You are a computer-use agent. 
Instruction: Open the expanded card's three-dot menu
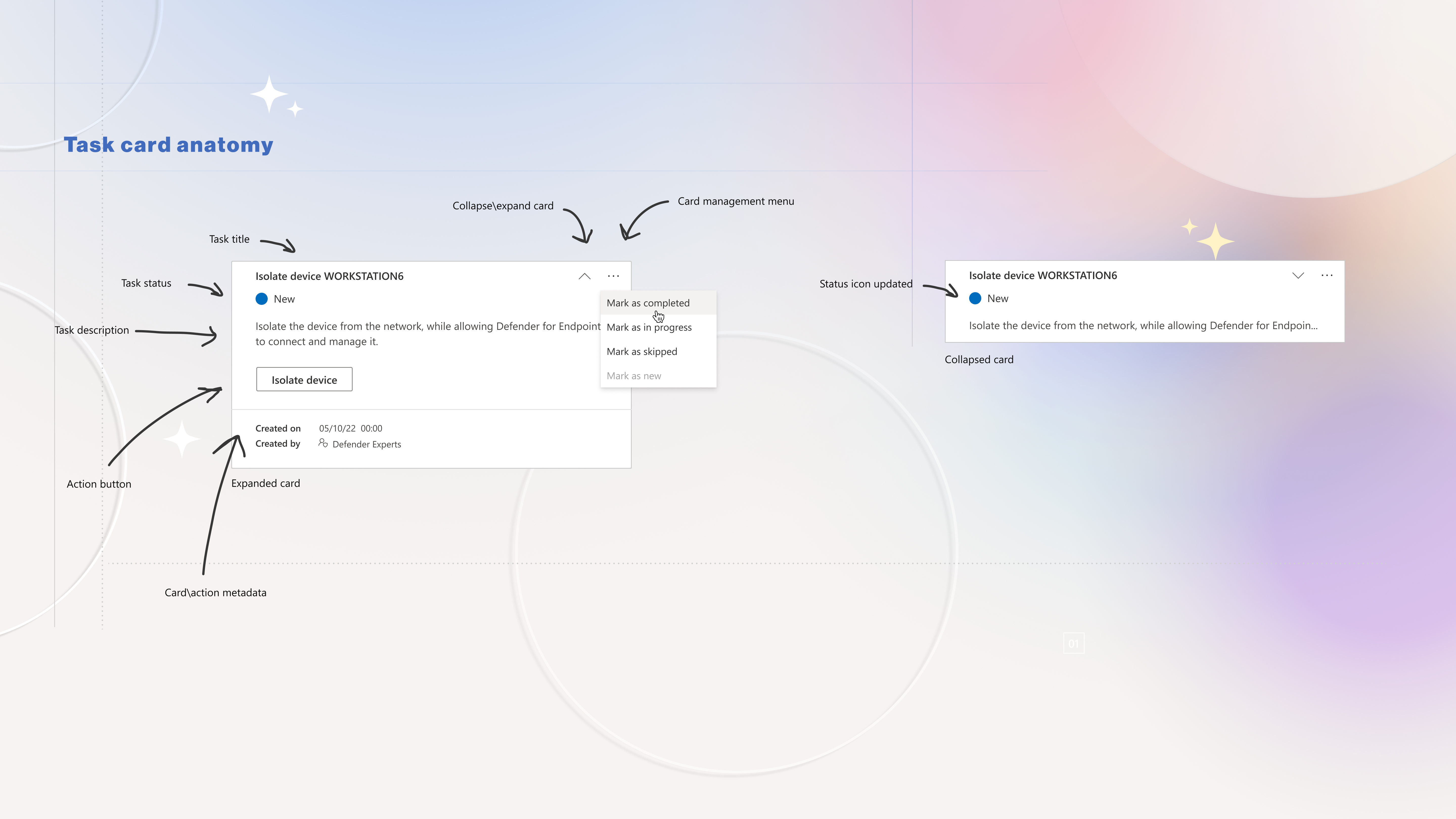613,276
